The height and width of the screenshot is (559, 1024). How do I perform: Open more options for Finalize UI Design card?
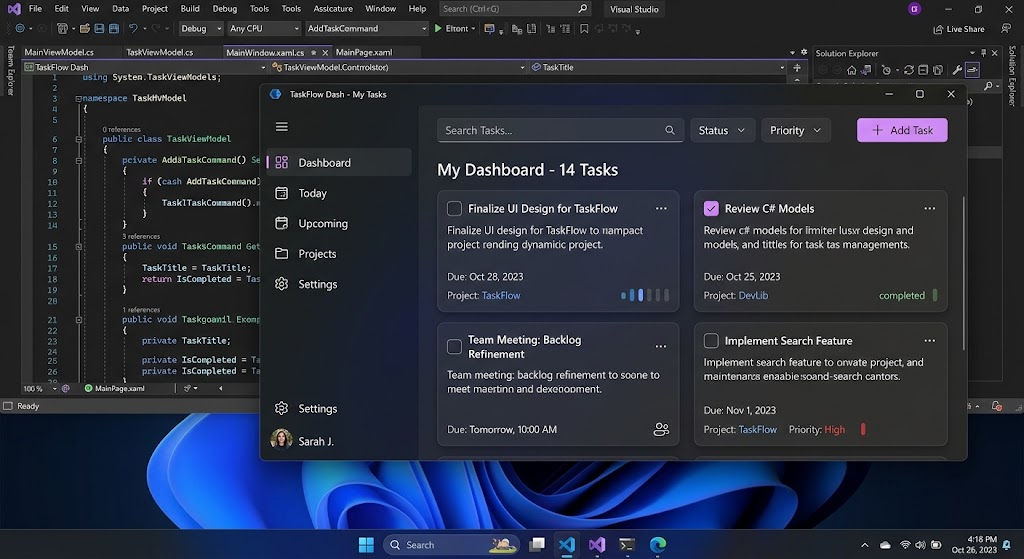661,209
